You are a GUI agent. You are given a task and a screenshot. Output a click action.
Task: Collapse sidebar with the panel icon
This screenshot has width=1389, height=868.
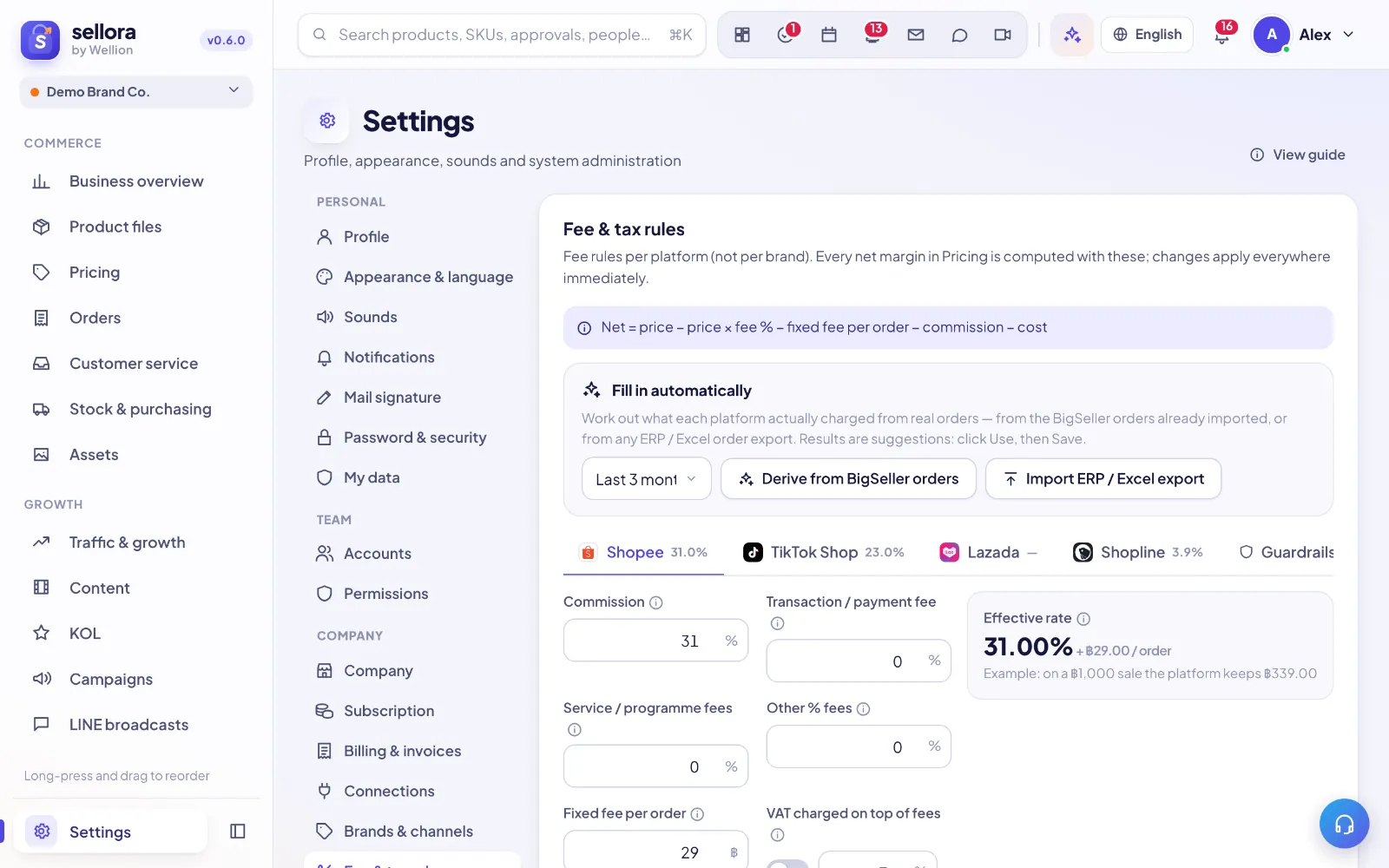(x=238, y=832)
